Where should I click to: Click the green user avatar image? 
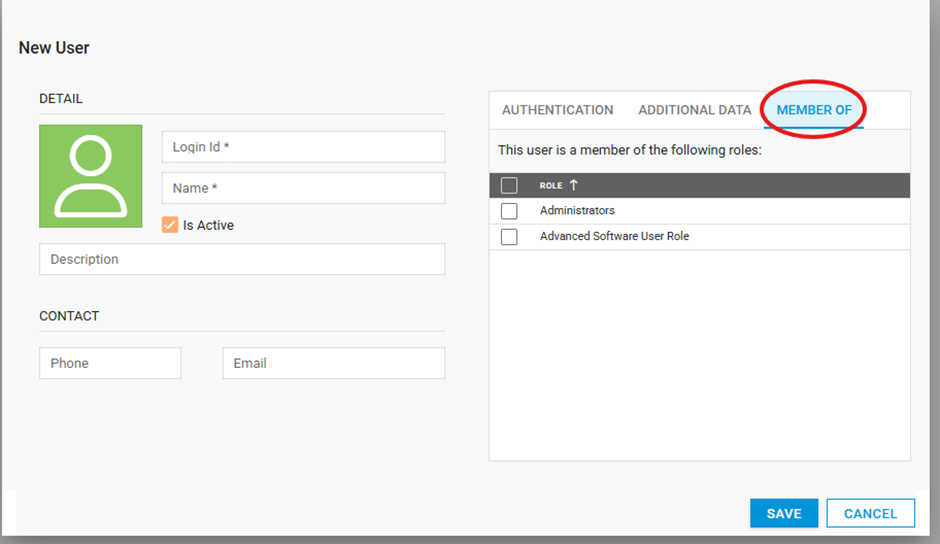coord(90,176)
